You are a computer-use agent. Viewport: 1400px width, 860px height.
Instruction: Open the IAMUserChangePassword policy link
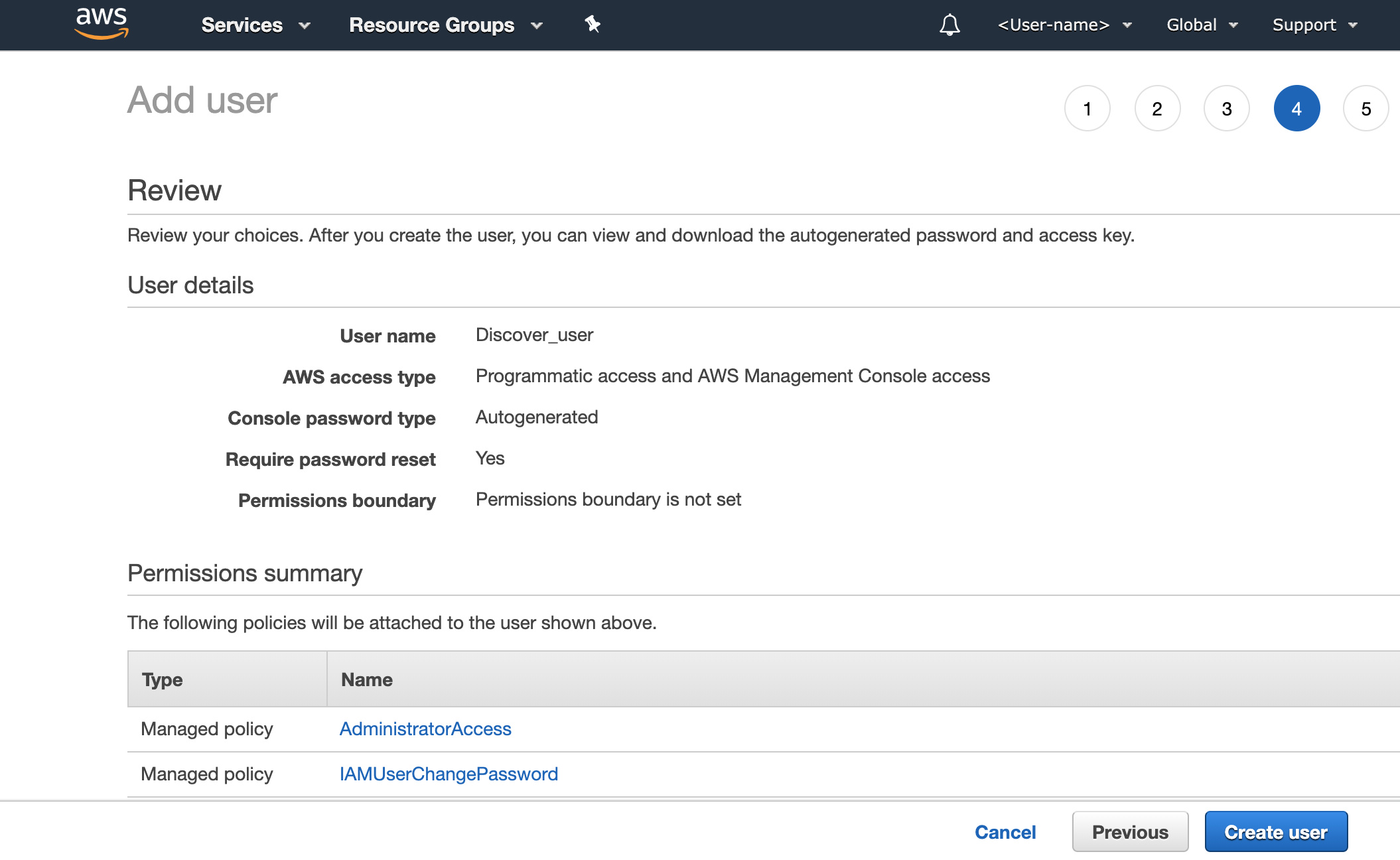point(449,774)
